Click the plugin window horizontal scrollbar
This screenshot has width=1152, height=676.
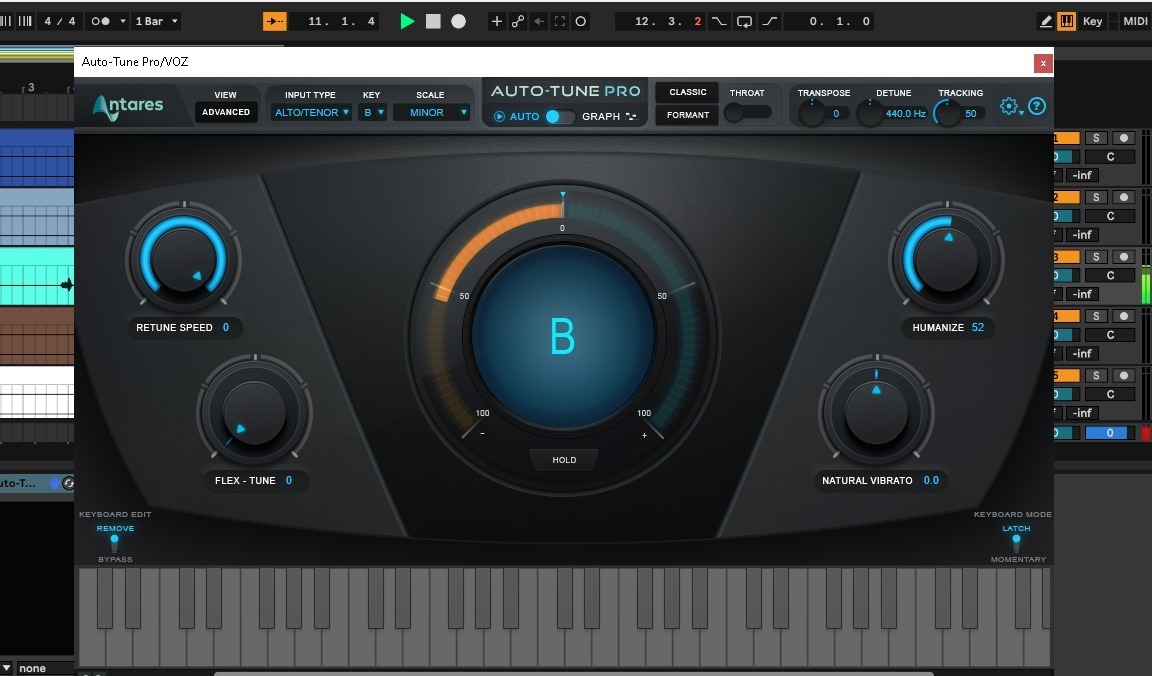tap(573, 673)
